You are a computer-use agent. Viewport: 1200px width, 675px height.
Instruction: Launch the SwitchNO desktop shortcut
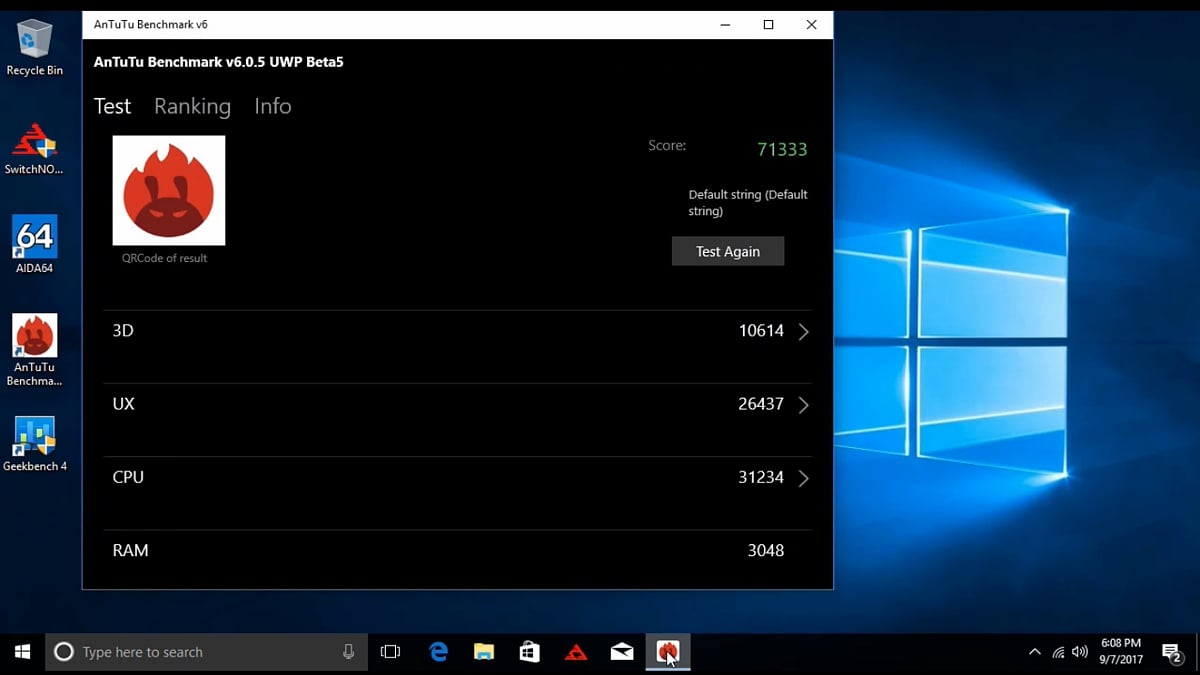[34, 147]
